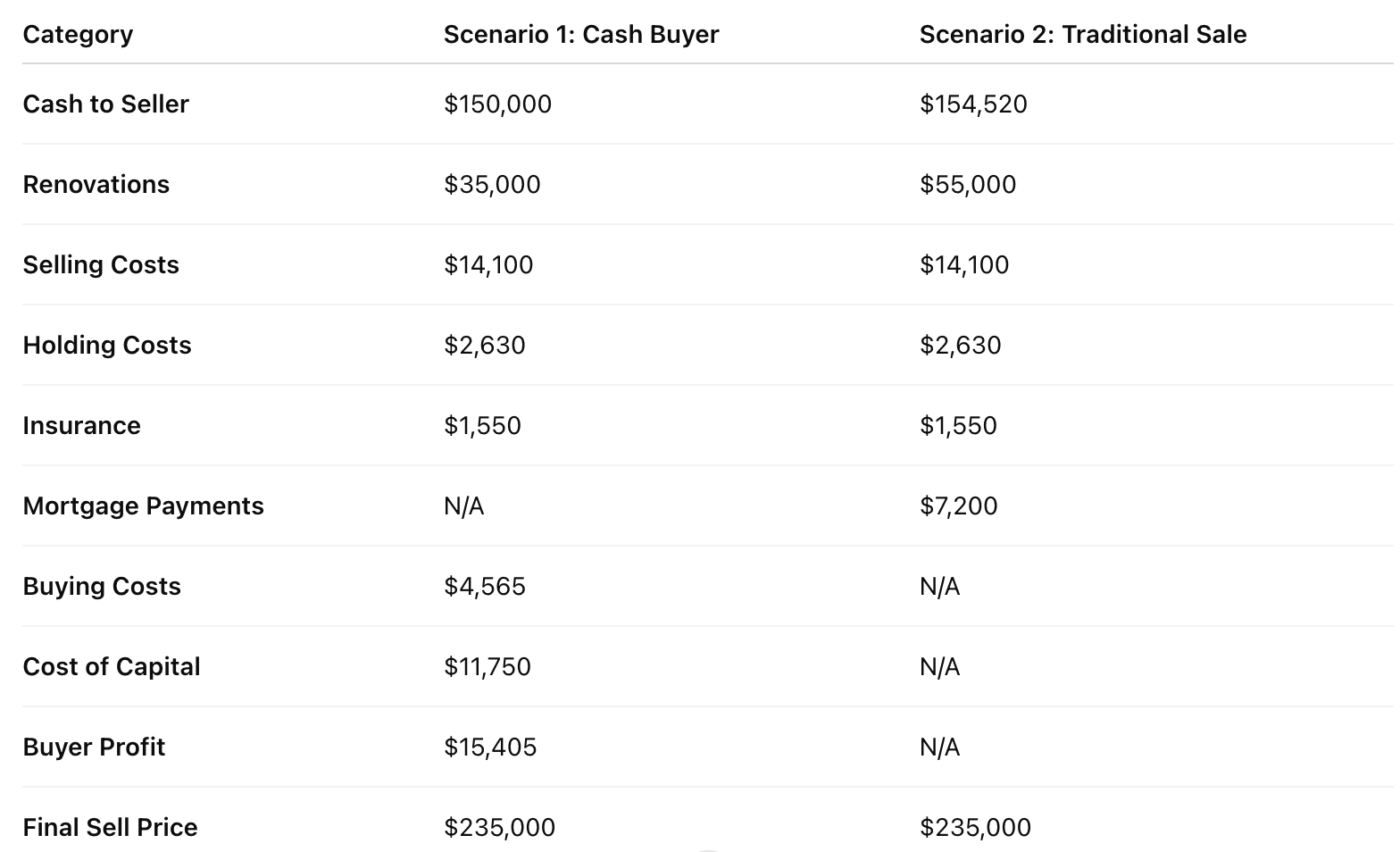Click the Buying Costs row label
The height and width of the screenshot is (852, 1400).
pos(102,587)
